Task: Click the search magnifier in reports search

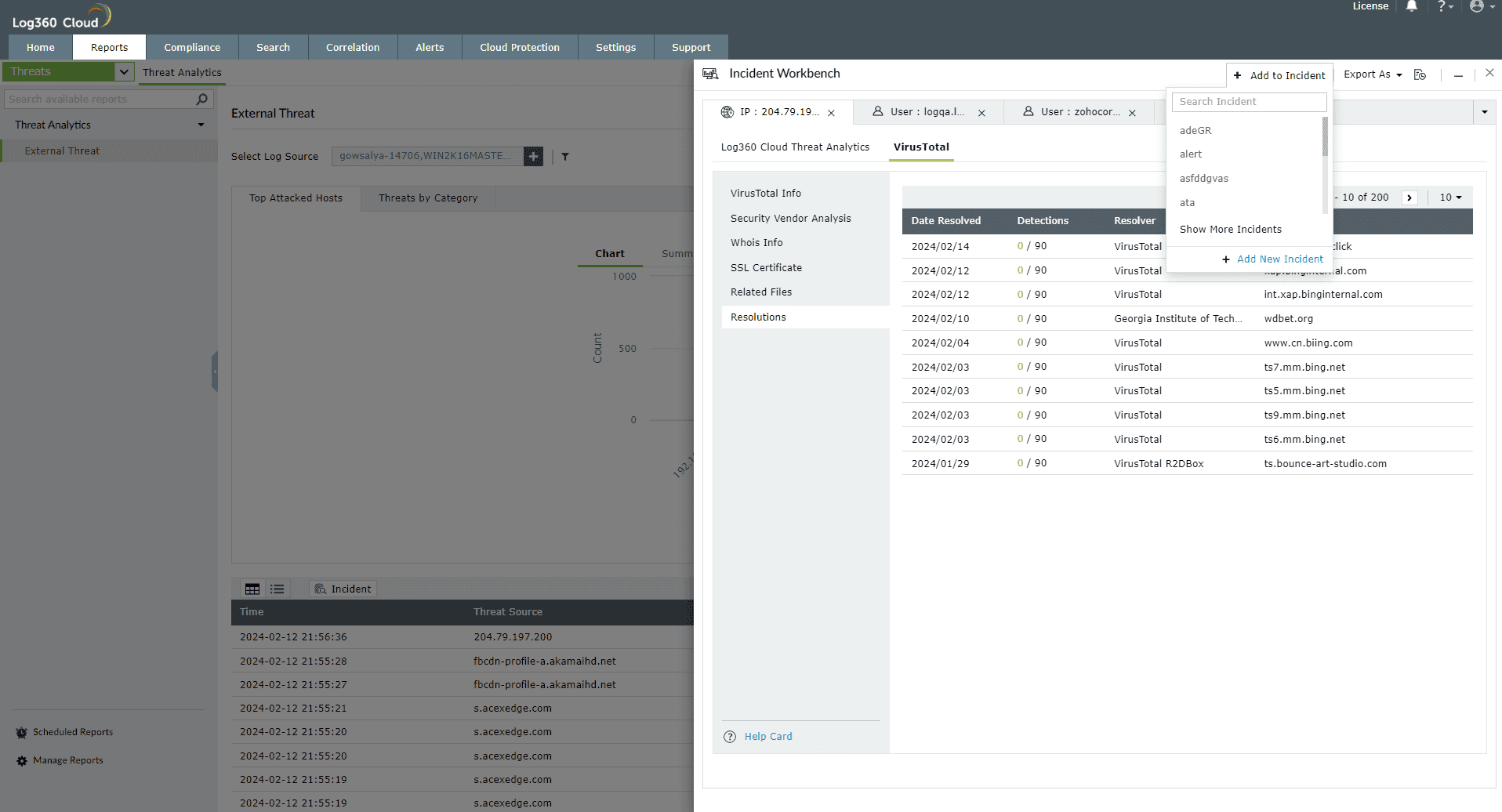Action: 201,99
